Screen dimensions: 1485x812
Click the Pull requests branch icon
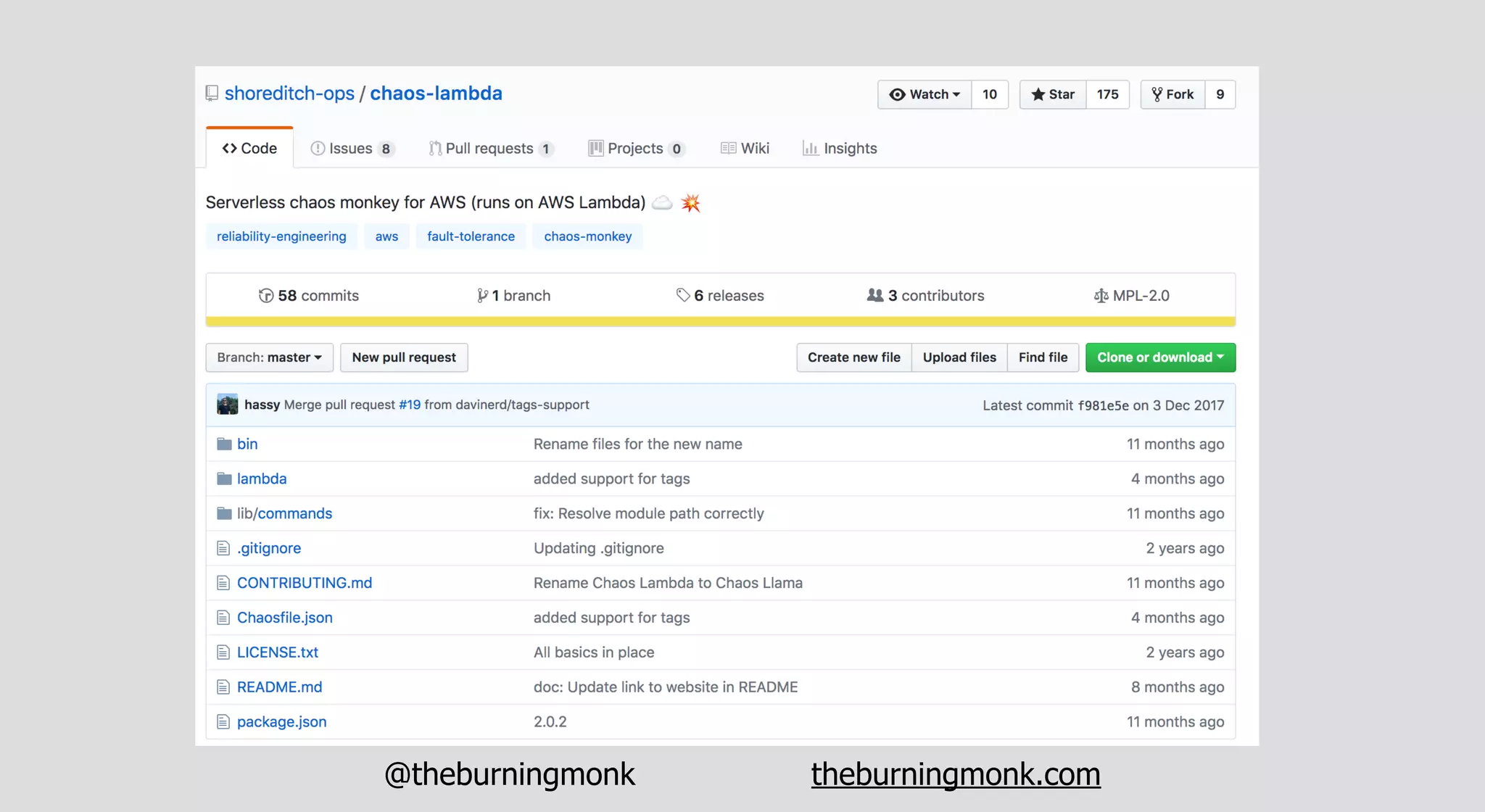435,149
